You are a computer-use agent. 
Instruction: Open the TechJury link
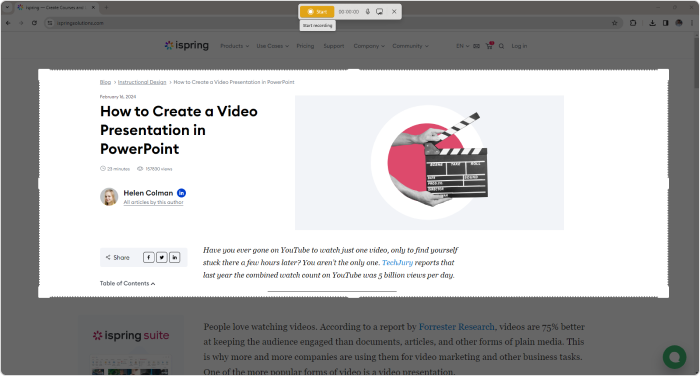click(x=397, y=263)
